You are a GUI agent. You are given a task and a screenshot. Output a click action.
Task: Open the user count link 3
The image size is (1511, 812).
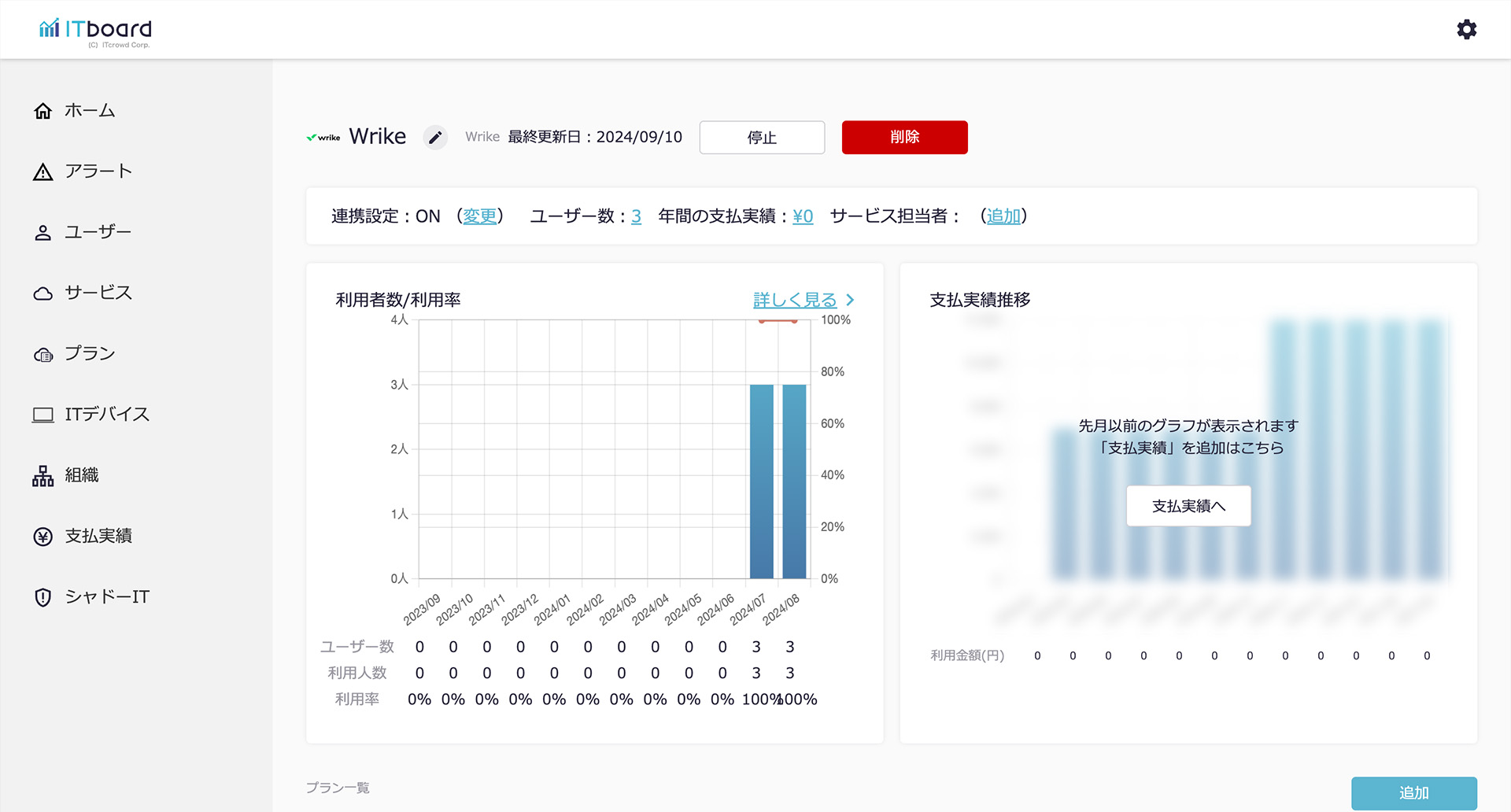(636, 216)
